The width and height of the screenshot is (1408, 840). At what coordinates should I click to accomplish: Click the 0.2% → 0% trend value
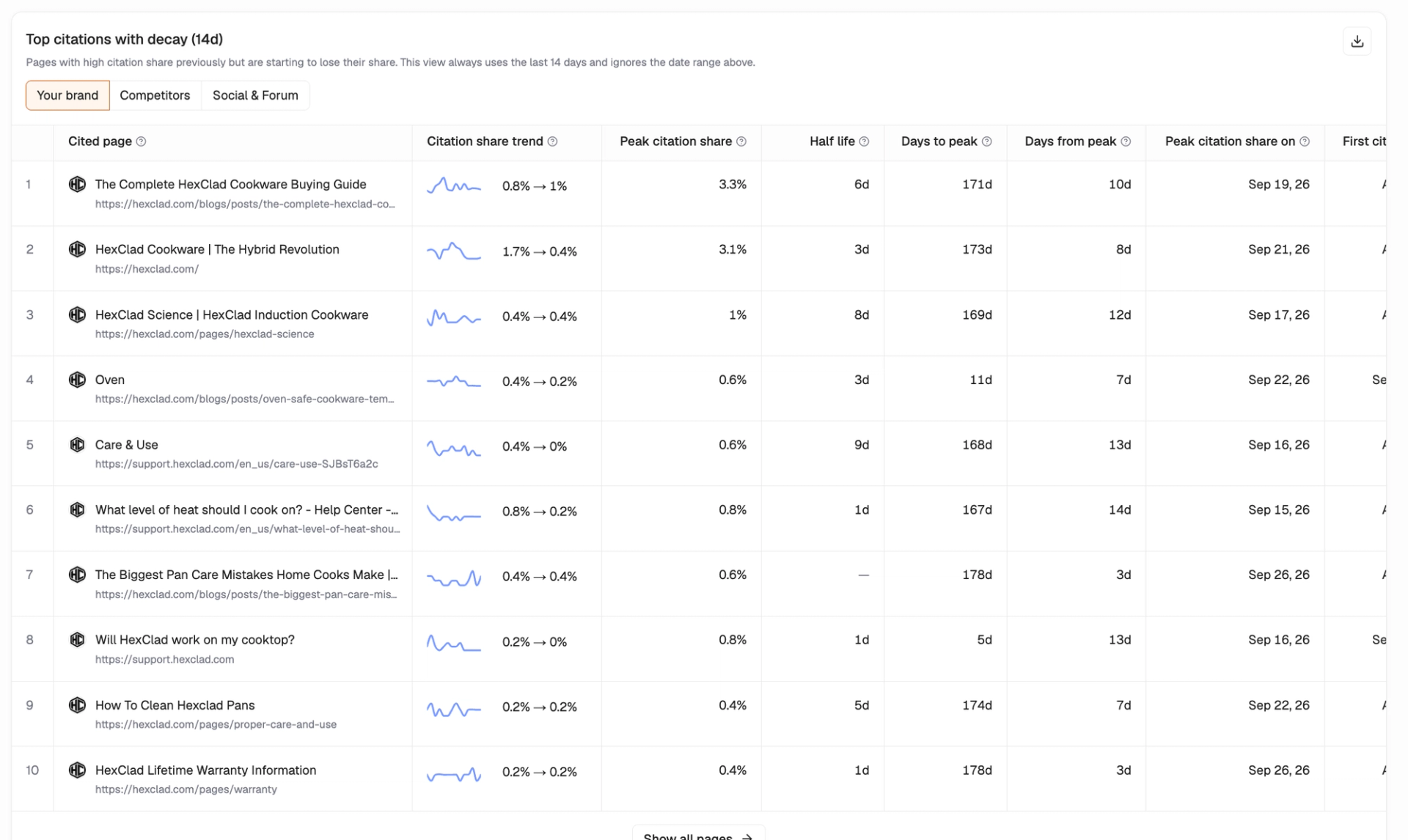pos(535,642)
